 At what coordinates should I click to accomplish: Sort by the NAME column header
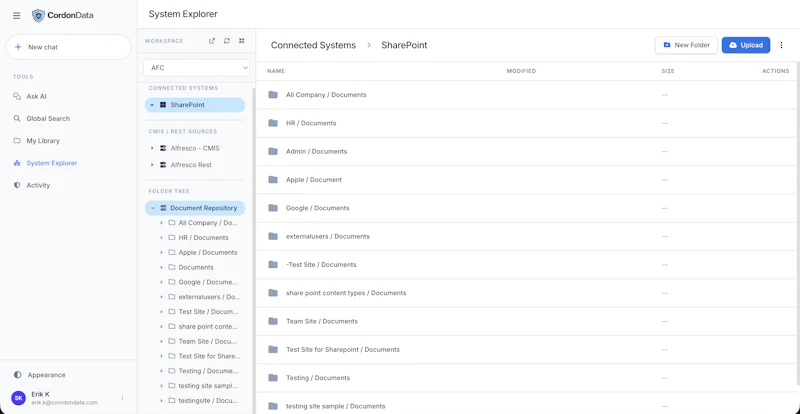(276, 71)
